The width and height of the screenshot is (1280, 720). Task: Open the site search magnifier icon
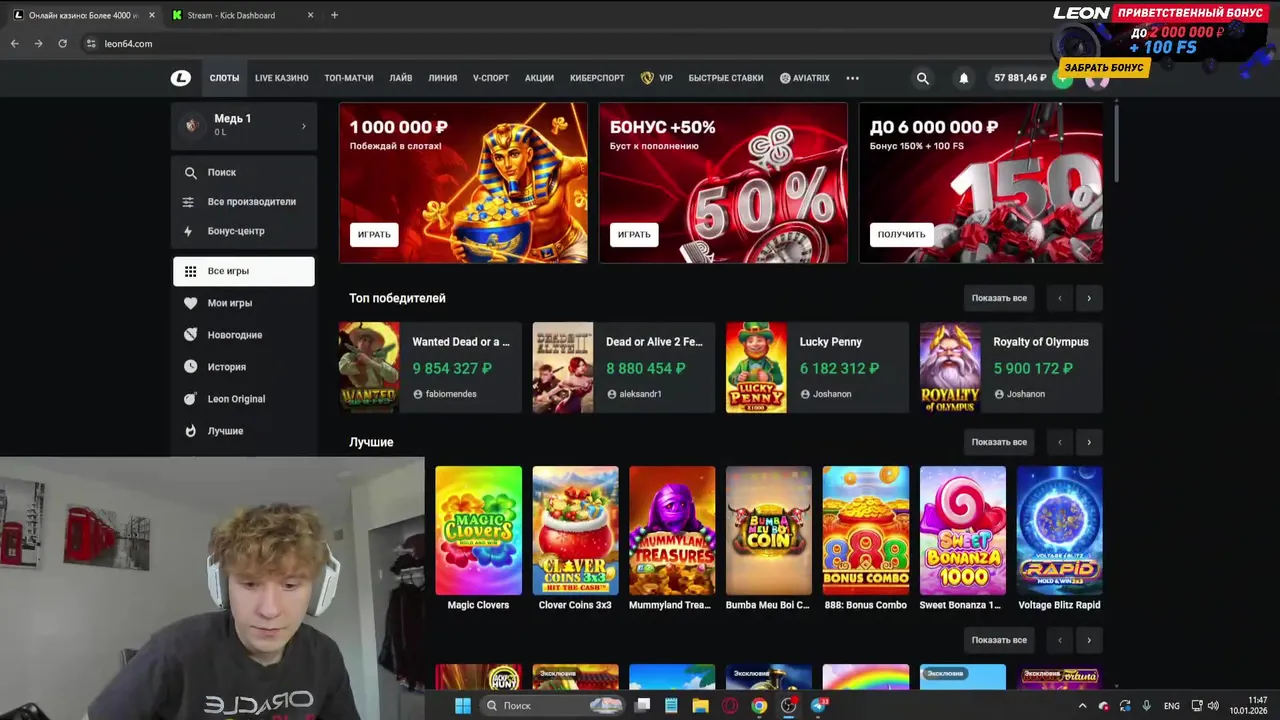pos(923,78)
